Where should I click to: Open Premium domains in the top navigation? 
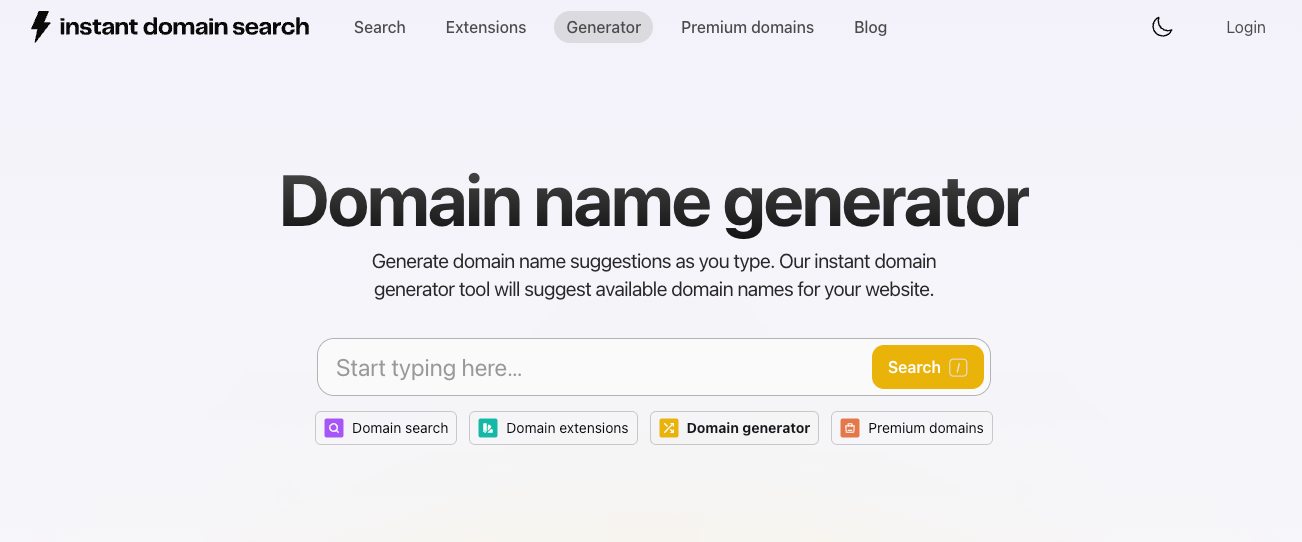click(747, 27)
